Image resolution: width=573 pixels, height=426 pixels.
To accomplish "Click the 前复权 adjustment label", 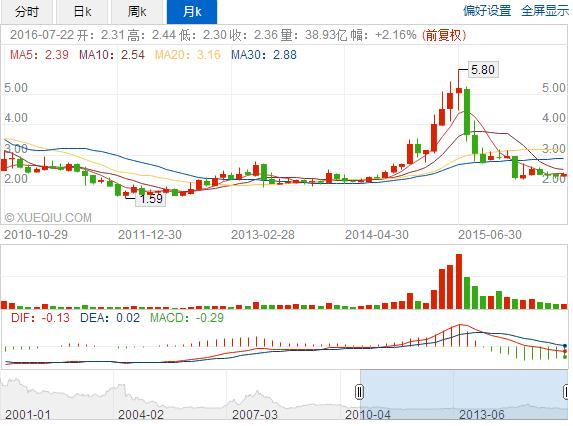I will coord(444,35).
